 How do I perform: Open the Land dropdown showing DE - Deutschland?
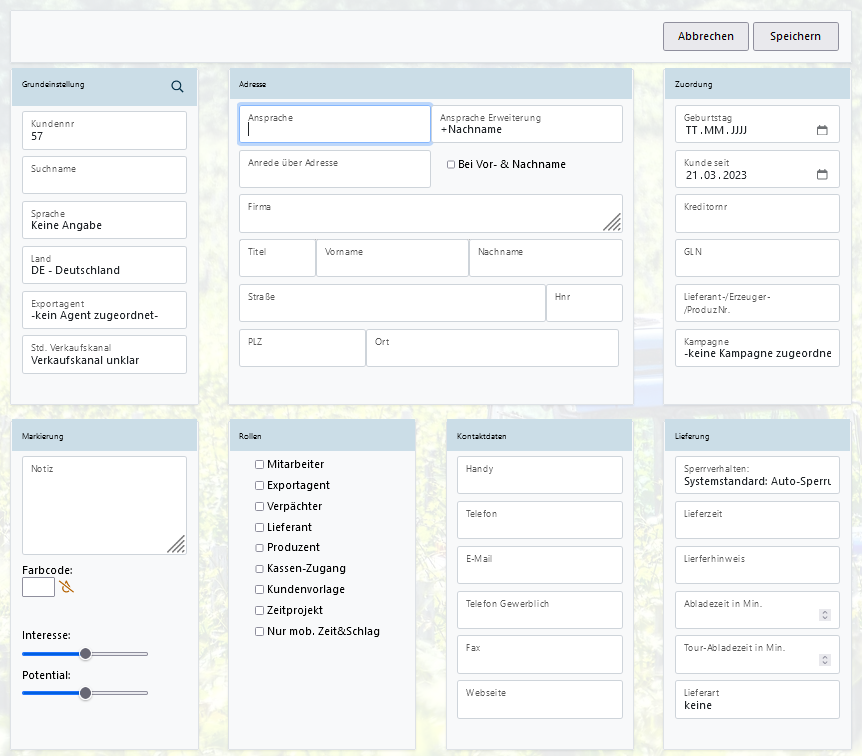click(104, 265)
